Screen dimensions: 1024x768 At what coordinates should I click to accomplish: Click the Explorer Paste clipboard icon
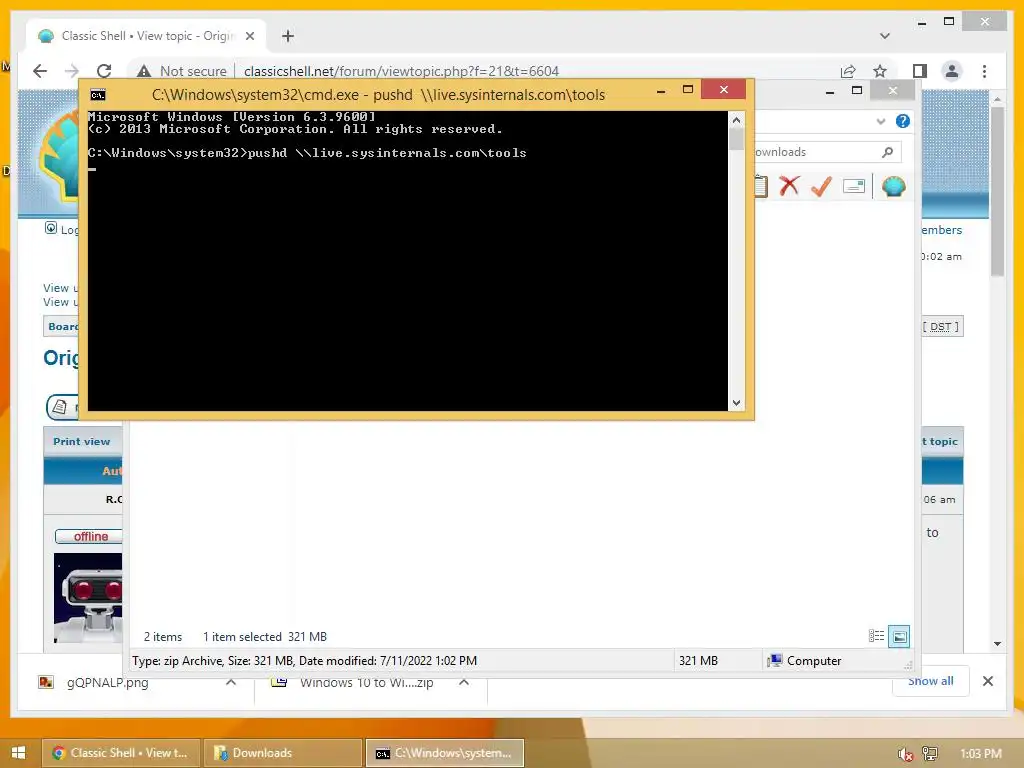point(760,186)
